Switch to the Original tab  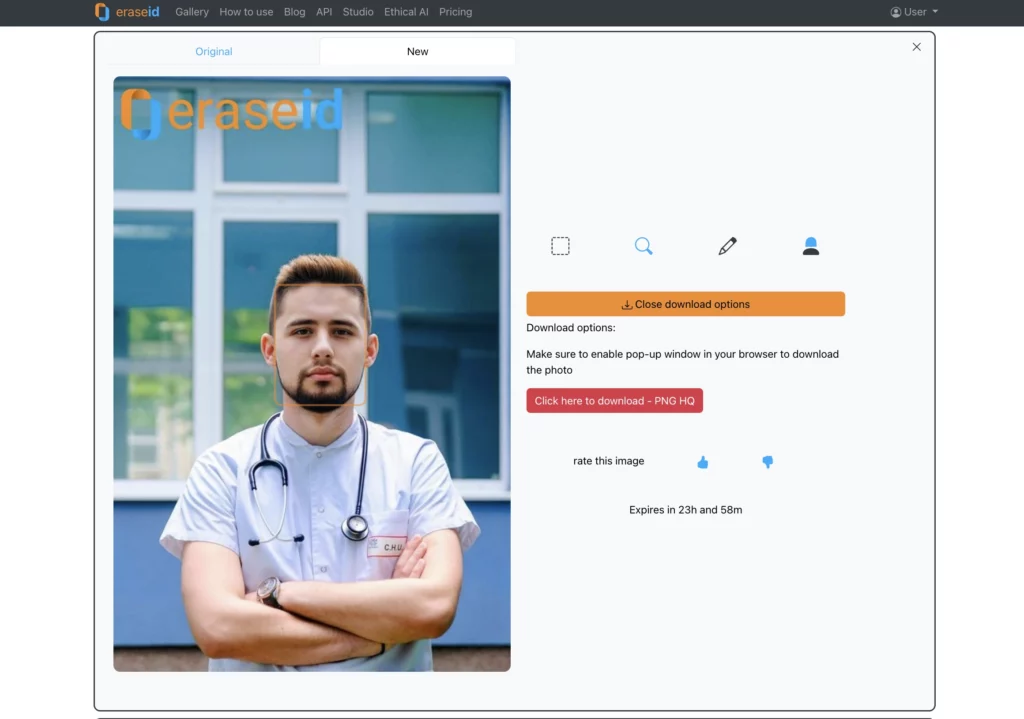point(213,50)
